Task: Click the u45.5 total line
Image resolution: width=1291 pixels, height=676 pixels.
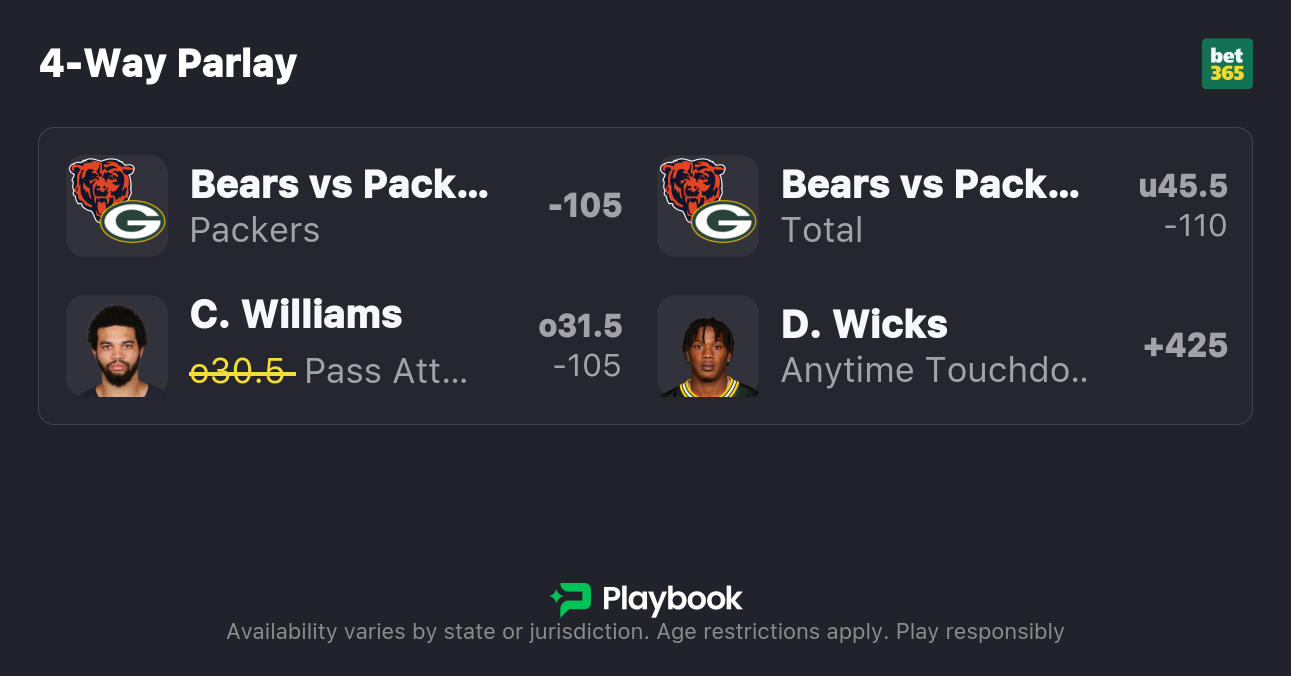Action: point(1183,186)
